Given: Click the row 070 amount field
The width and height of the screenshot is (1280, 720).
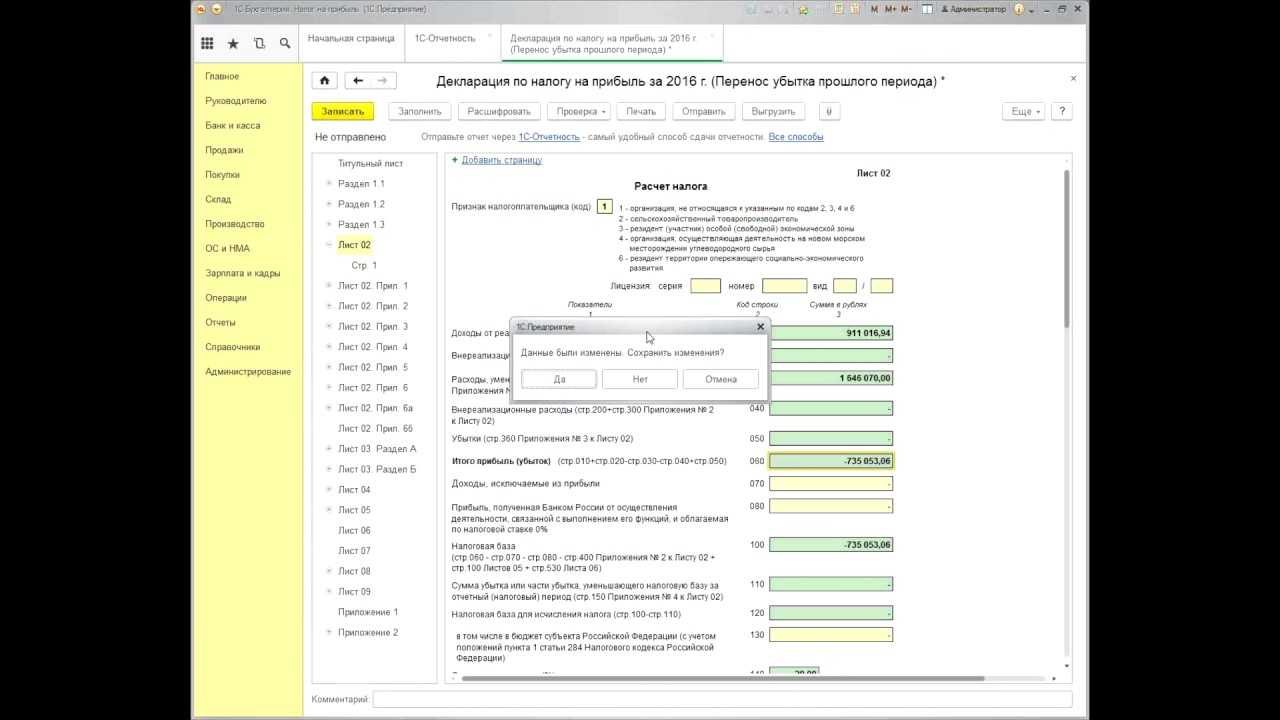Looking at the screenshot, I should click(831, 484).
